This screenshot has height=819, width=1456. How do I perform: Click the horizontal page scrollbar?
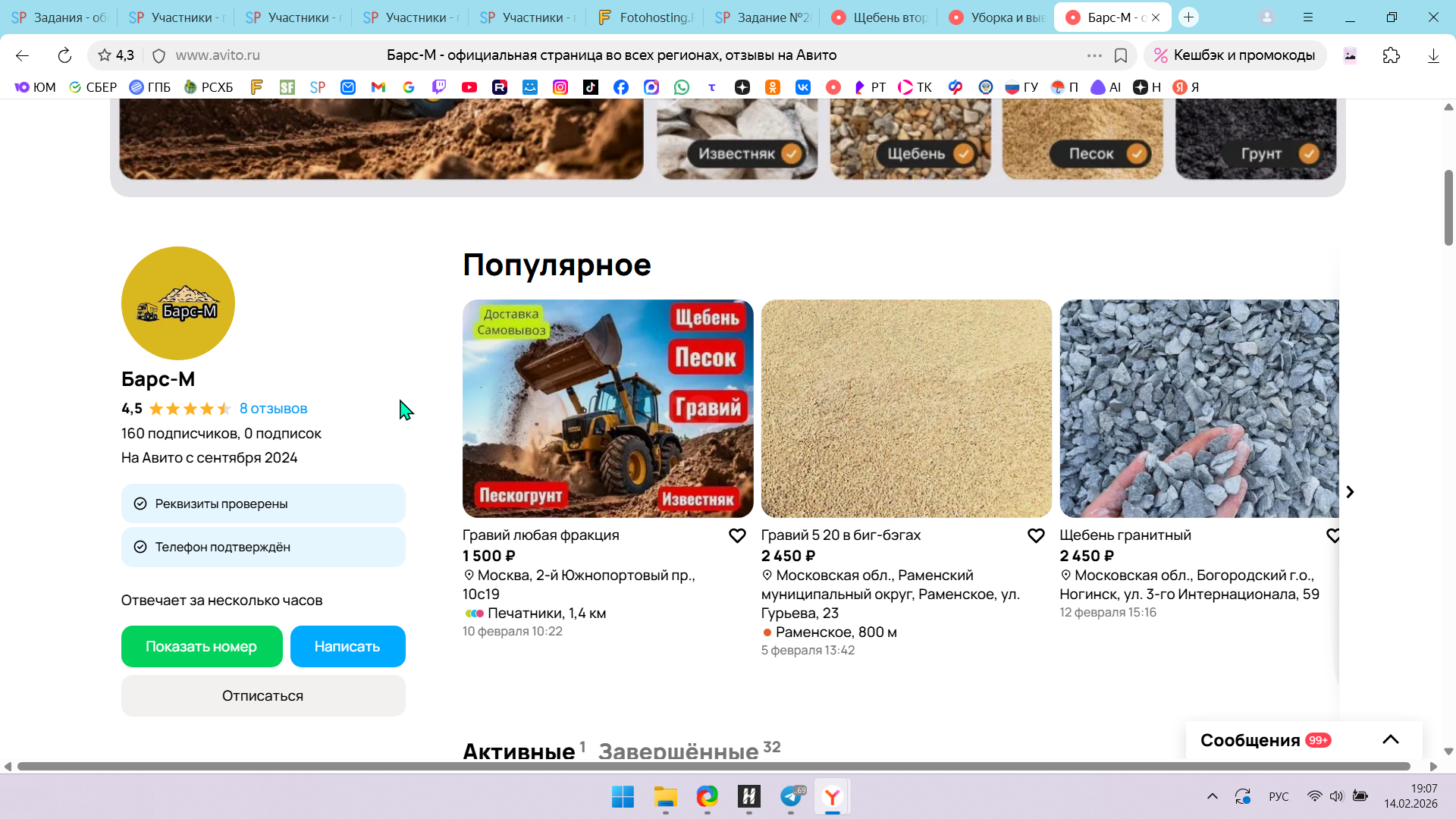pyautogui.click(x=713, y=767)
